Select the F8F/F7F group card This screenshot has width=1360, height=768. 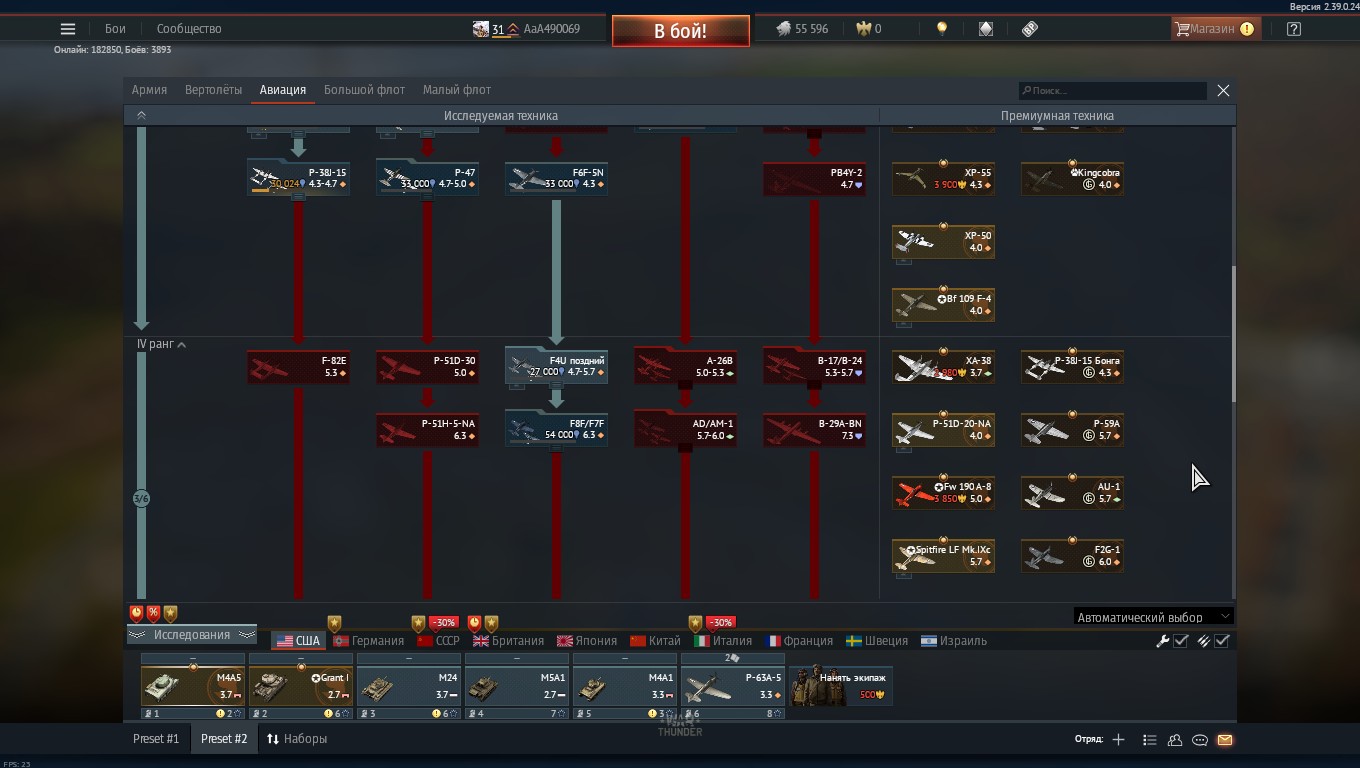(556, 429)
